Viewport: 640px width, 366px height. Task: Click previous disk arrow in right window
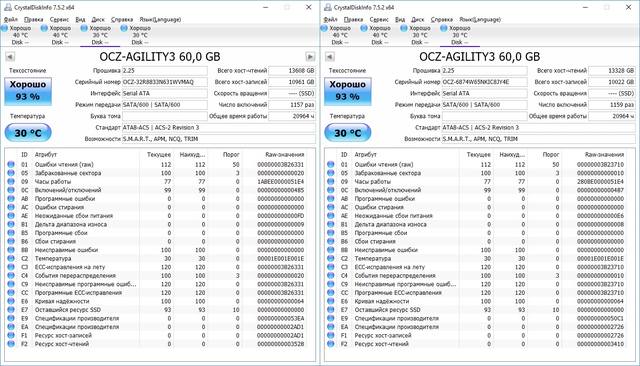pyautogui.click(x=330, y=57)
